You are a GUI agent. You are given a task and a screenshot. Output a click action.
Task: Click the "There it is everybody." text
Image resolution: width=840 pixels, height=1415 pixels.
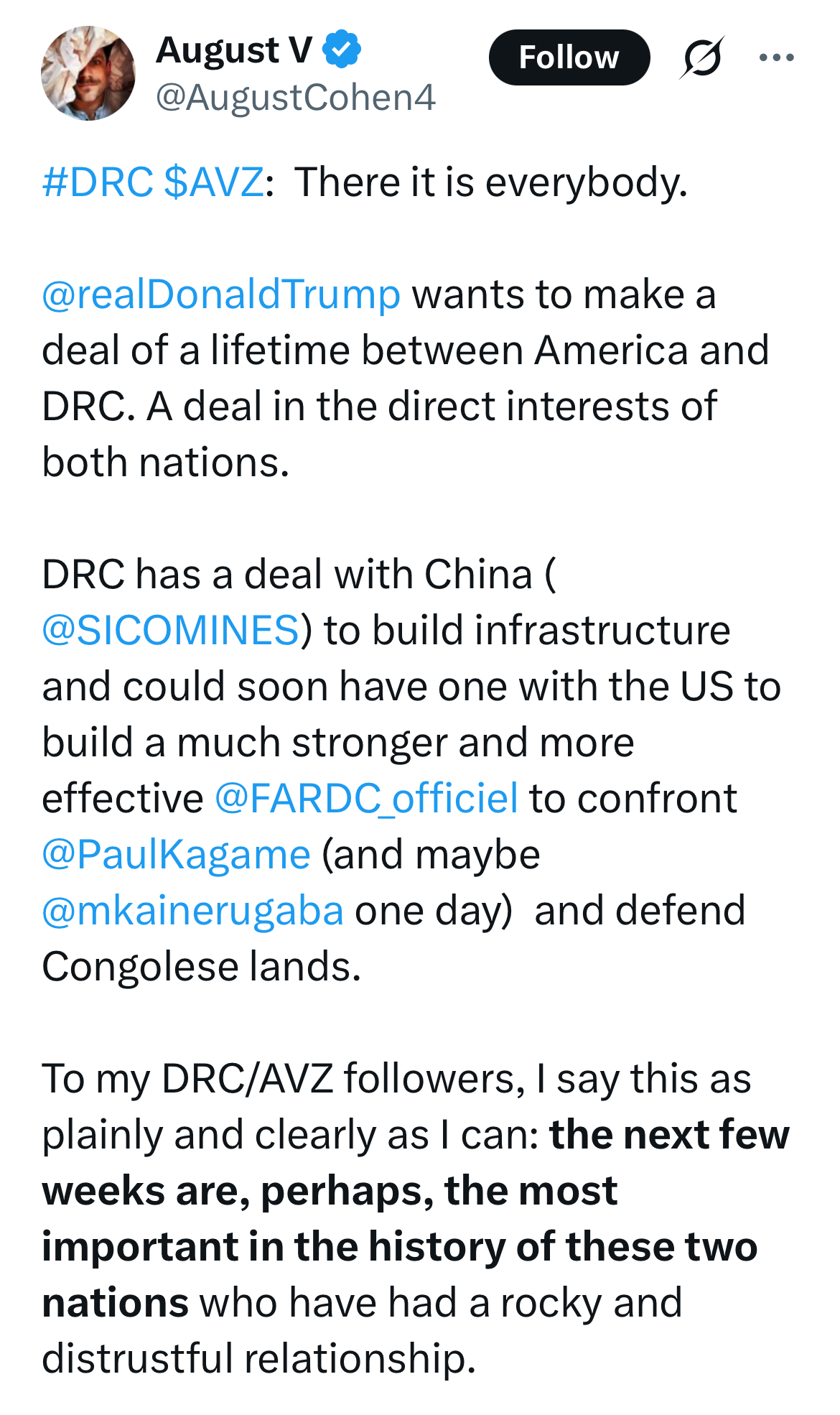tap(491, 182)
